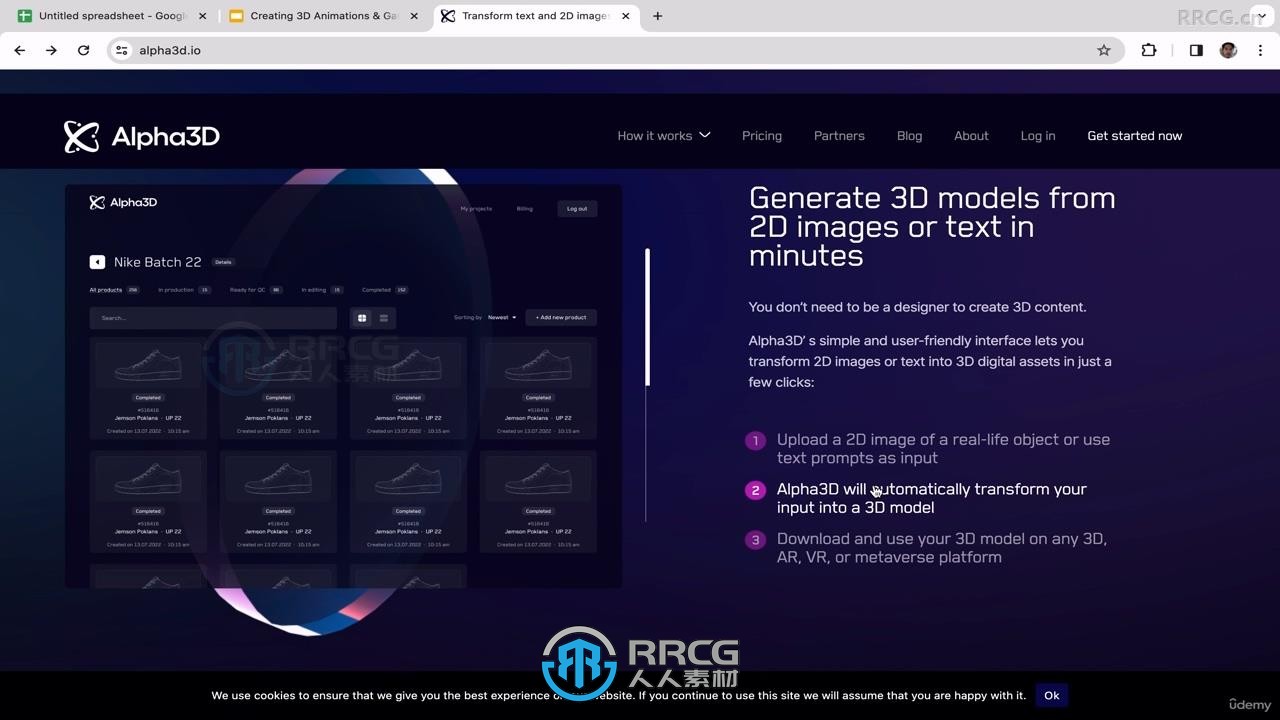Screen dimensions: 1280x720
Task: Select the Completed filter in preview
Action: click(385, 290)
